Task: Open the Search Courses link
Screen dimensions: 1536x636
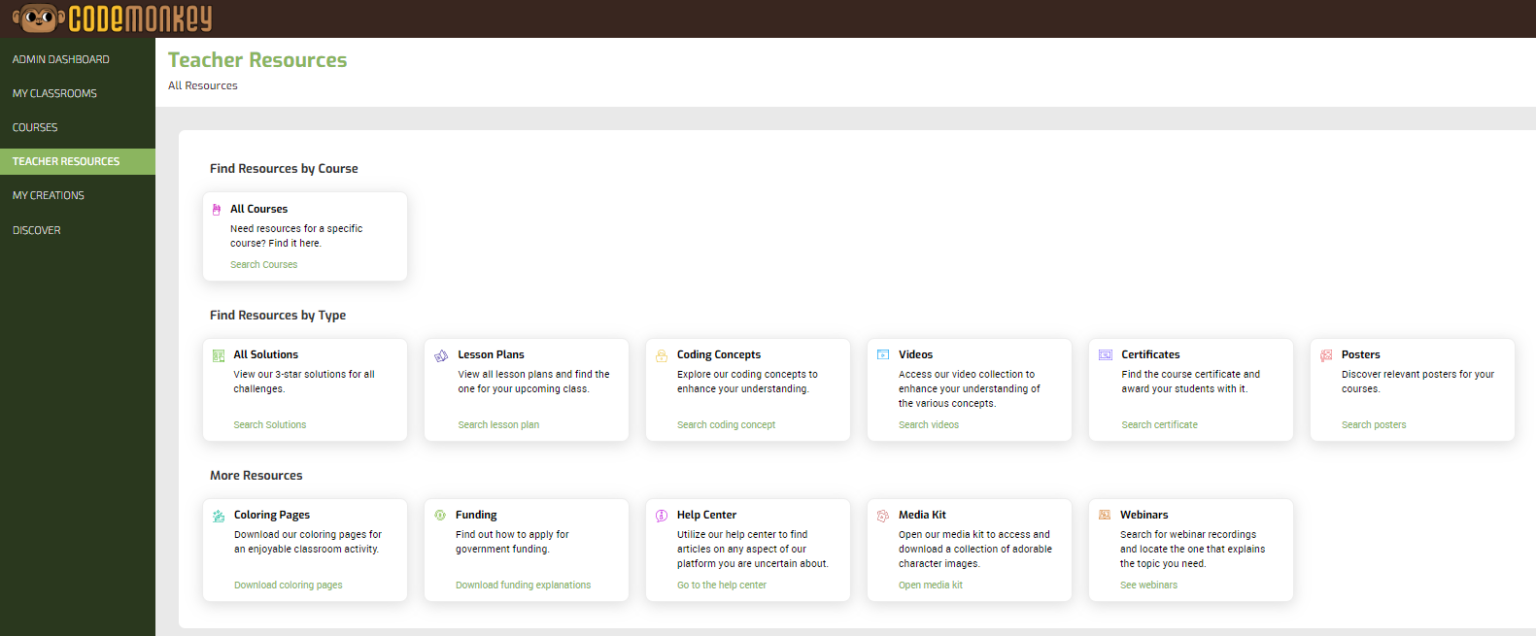Action: pyautogui.click(x=263, y=264)
